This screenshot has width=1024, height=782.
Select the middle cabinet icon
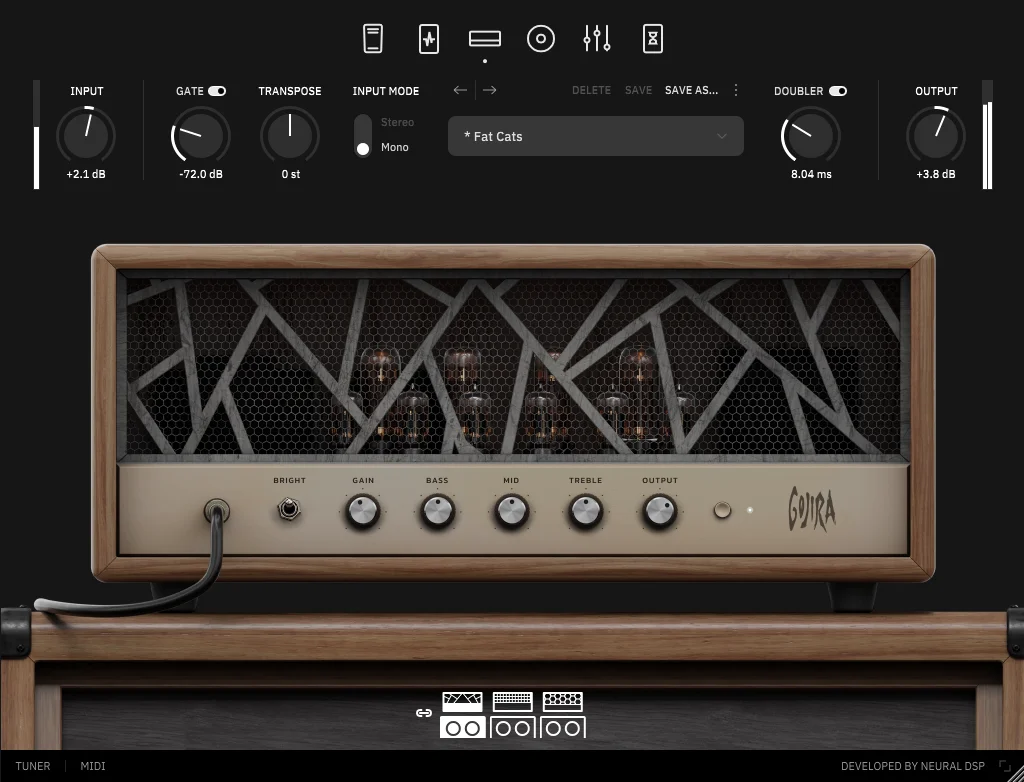[x=513, y=727]
